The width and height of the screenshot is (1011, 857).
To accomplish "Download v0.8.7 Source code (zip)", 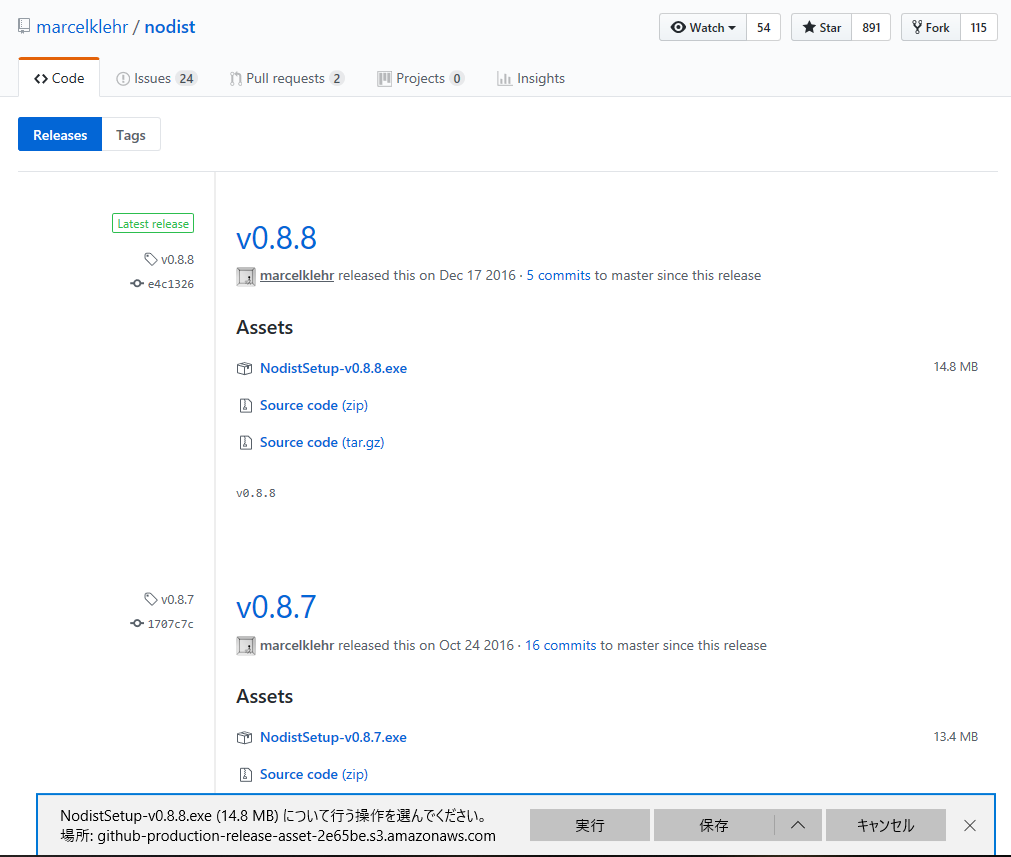I will tap(313, 774).
